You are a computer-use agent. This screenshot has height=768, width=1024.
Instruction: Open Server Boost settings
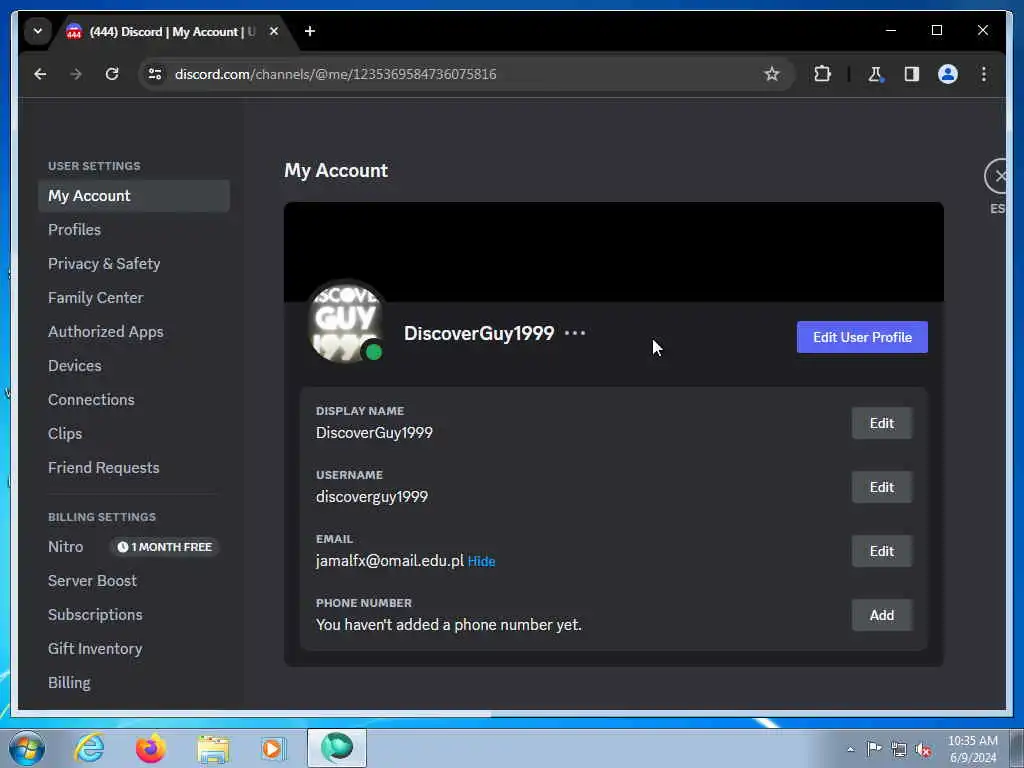pos(92,581)
